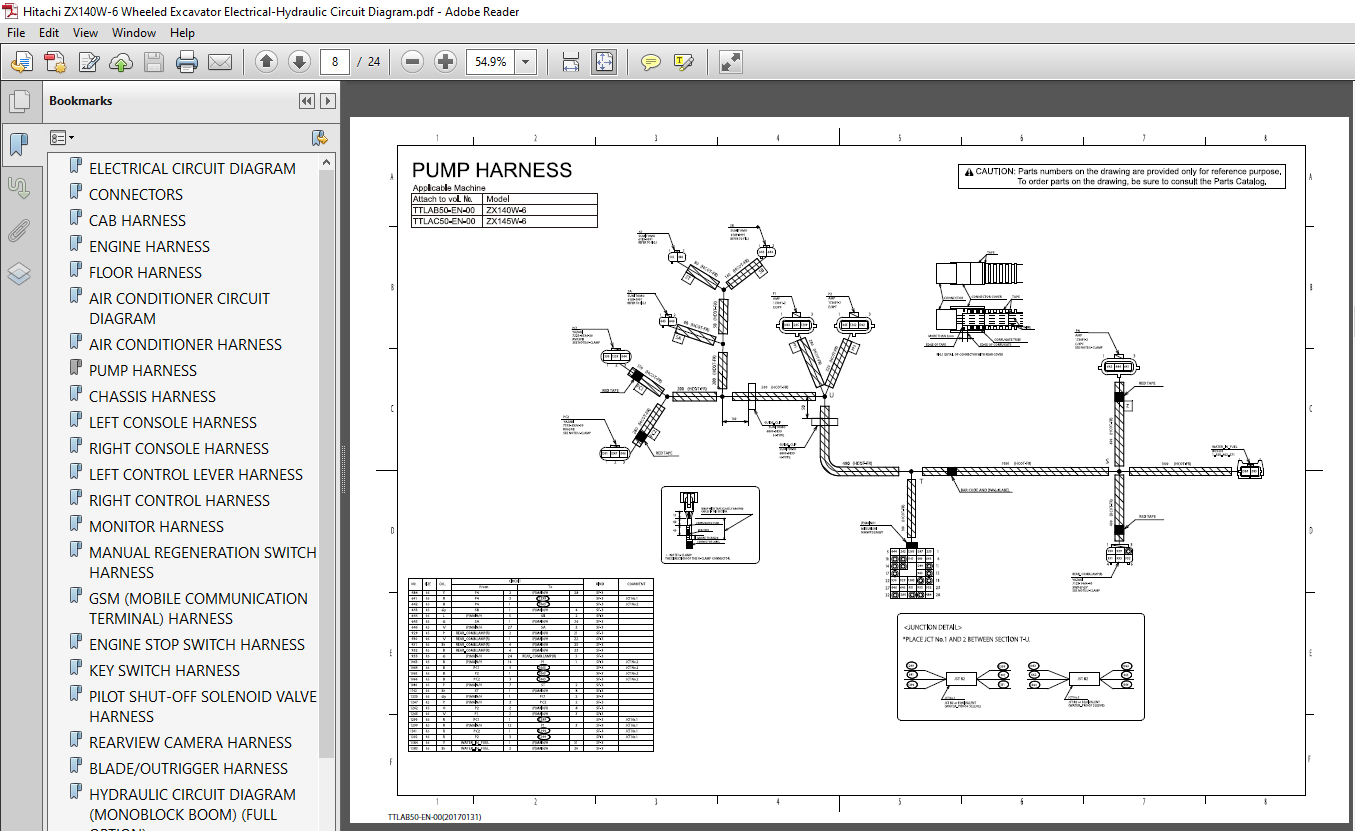Open the CONNECTORS bookmark
This screenshot has width=1355, height=831.
[x=136, y=195]
